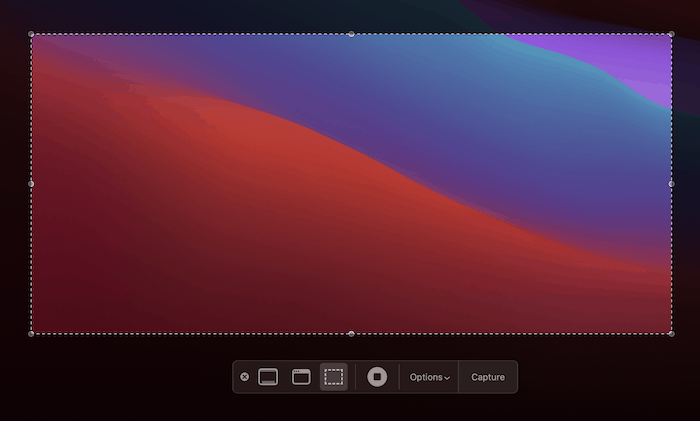700x421 pixels.
Task: Click the top-right corner selection handle
Action: pos(671,34)
